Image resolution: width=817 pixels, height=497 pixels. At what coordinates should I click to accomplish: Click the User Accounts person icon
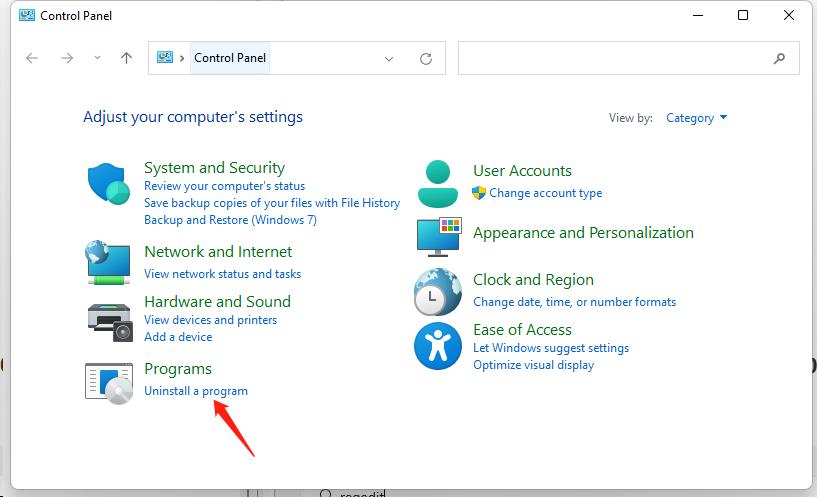[x=437, y=182]
